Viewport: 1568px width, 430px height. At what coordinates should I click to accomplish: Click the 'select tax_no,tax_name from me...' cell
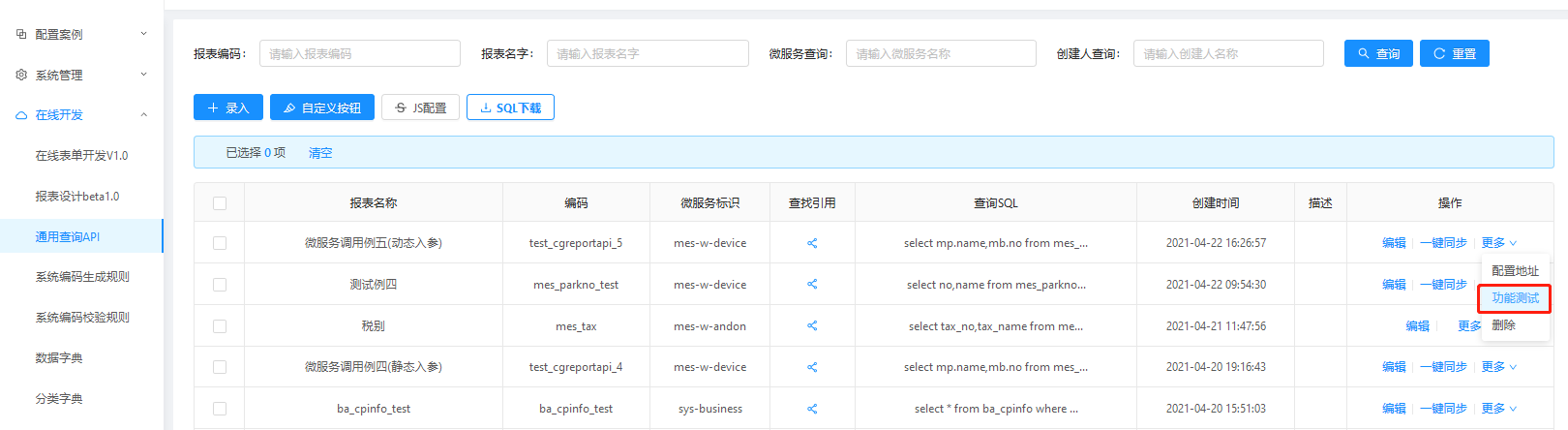(x=995, y=326)
